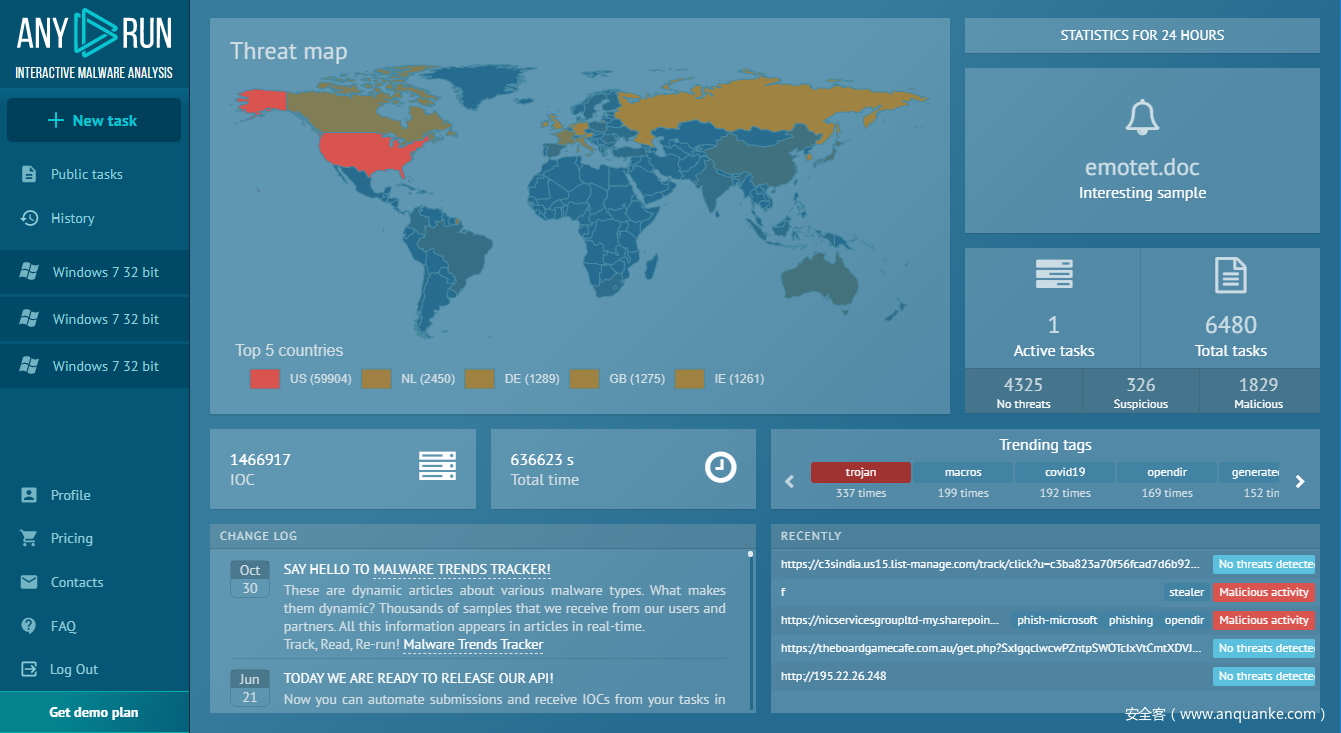Viewport: 1341px width, 733px height.
Task: Click the 636623 s total time value
Action: pyautogui.click(x=542, y=460)
